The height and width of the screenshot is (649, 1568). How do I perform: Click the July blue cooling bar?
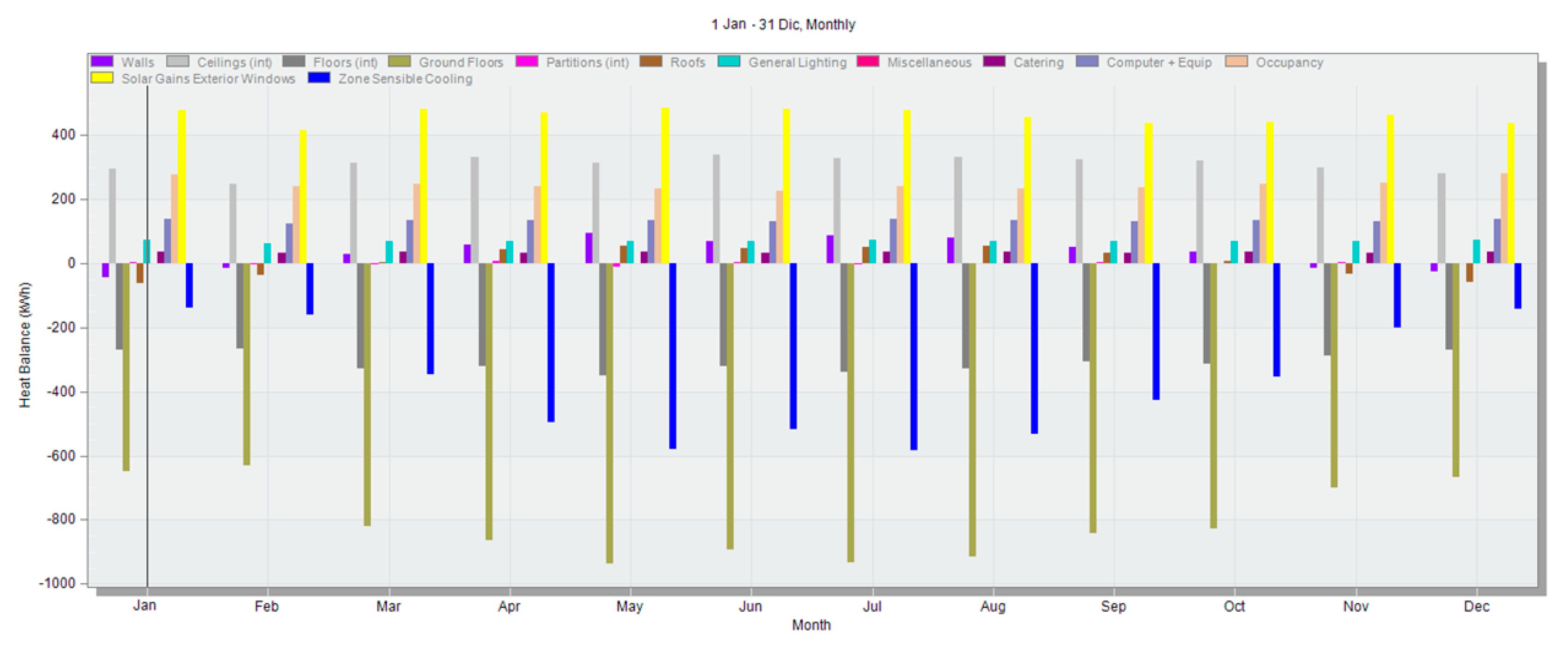pos(913,356)
